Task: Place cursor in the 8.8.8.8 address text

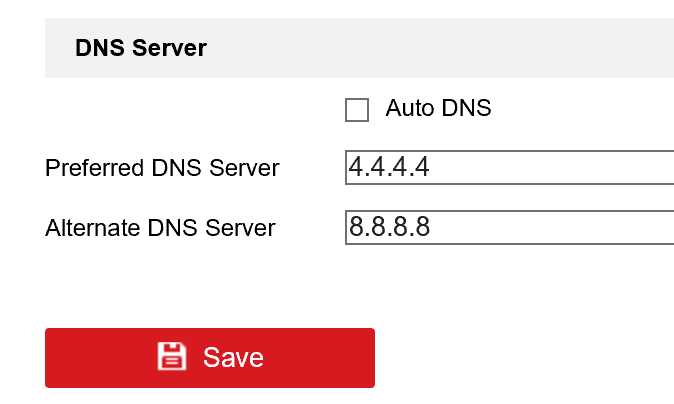Action: pyautogui.click(x=389, y=227)
